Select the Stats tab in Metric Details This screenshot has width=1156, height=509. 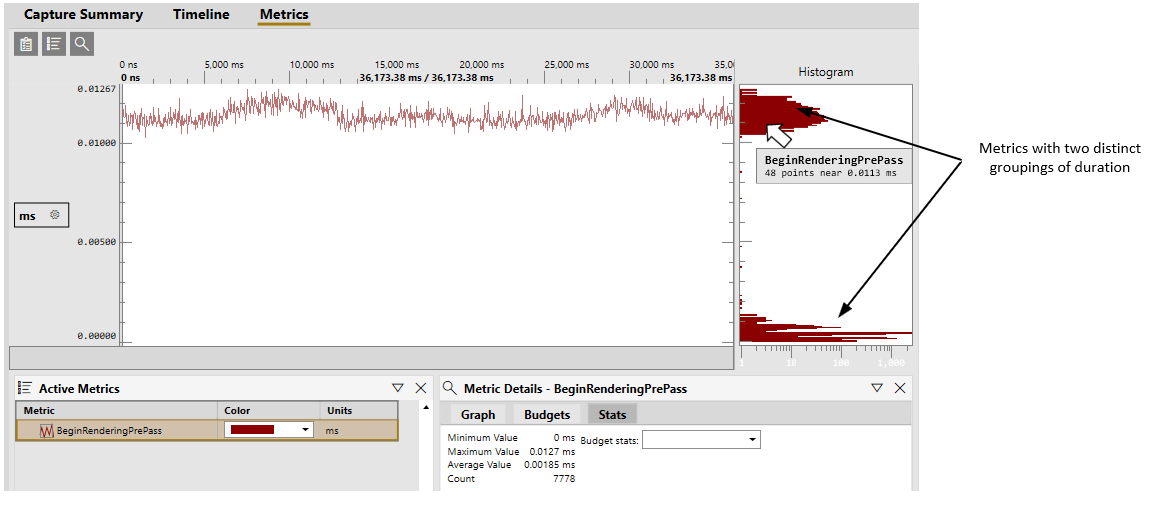pos(612,415)
